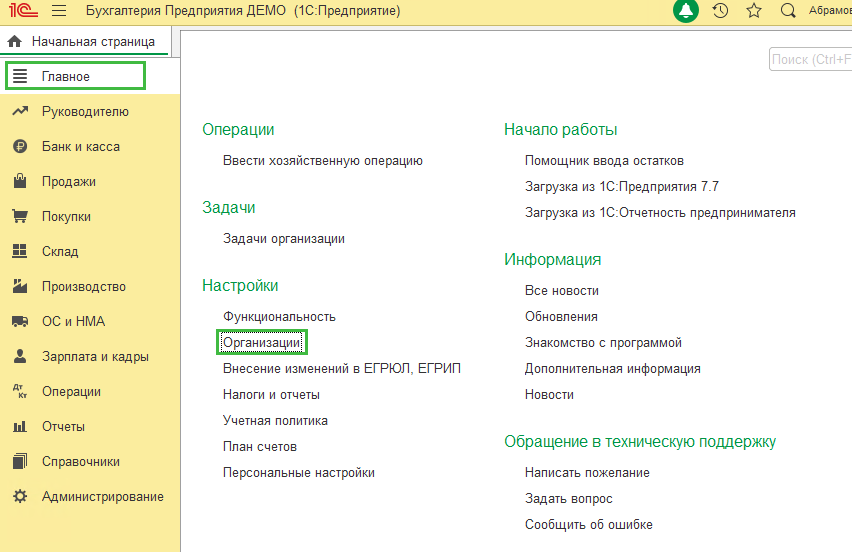Click the Отчеты bar chart icon

20,426
